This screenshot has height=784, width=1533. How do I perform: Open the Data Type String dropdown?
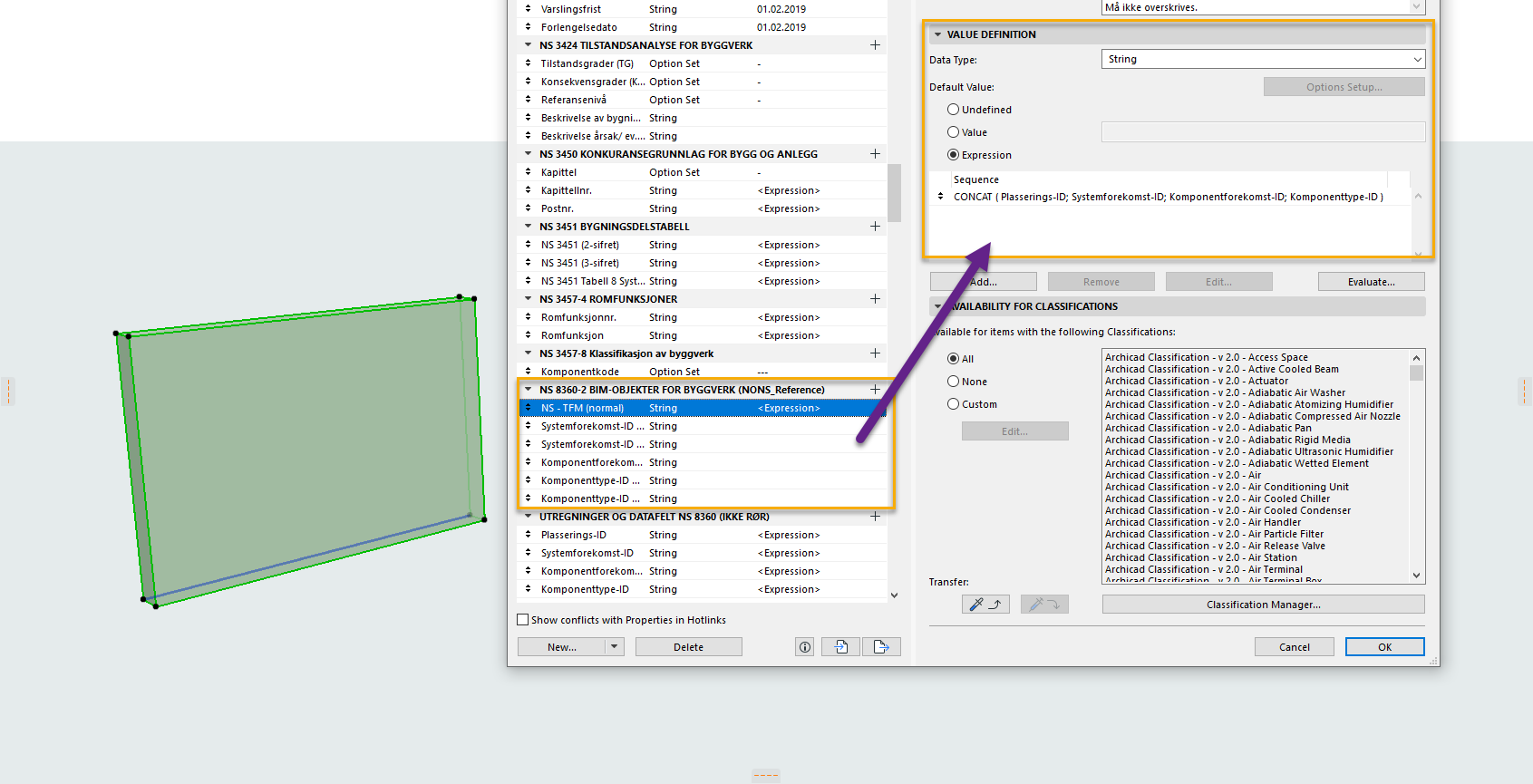coord(1263,59)
